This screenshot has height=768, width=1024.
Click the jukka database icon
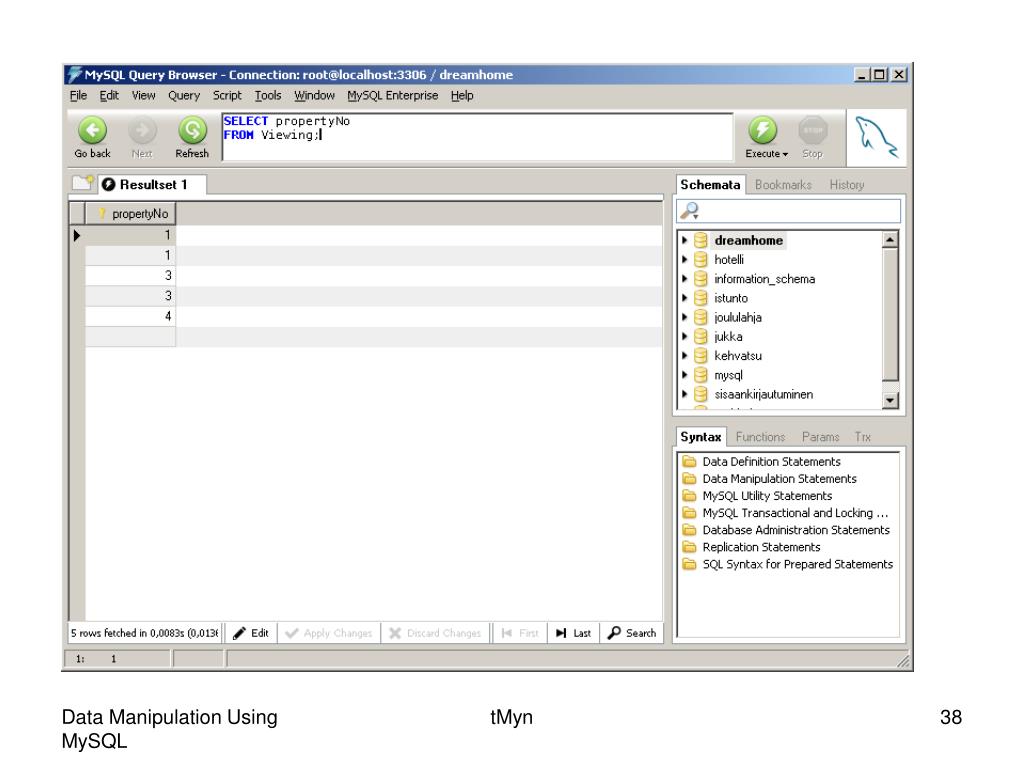click(x=701, y=336)
